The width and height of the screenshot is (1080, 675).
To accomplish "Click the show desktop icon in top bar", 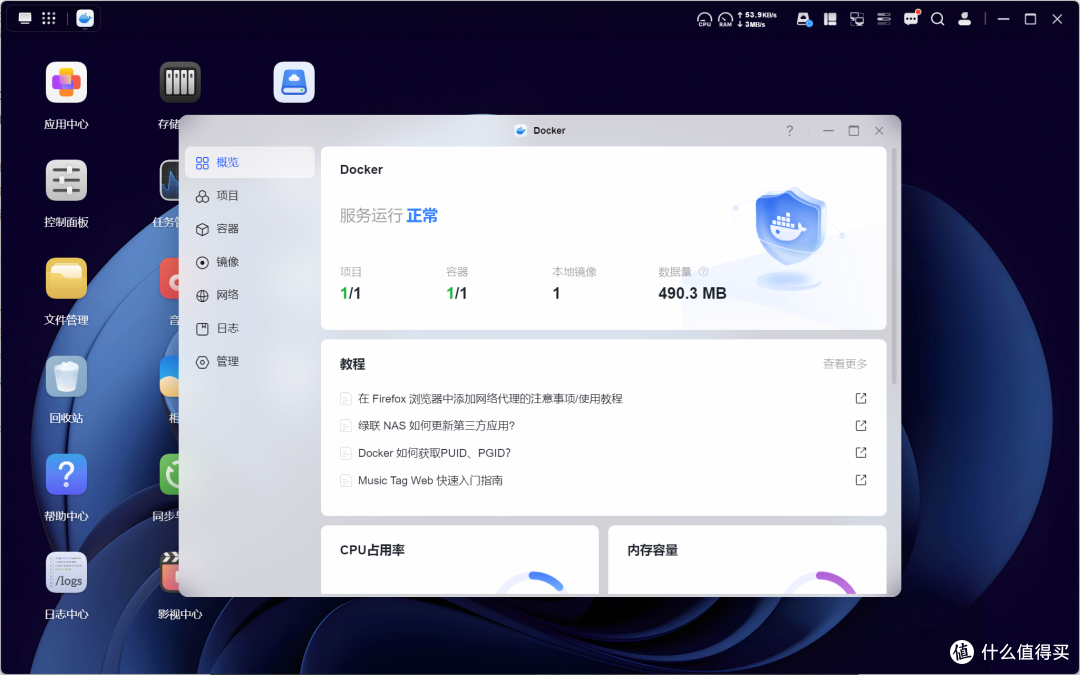I will [x=25, y=19].
